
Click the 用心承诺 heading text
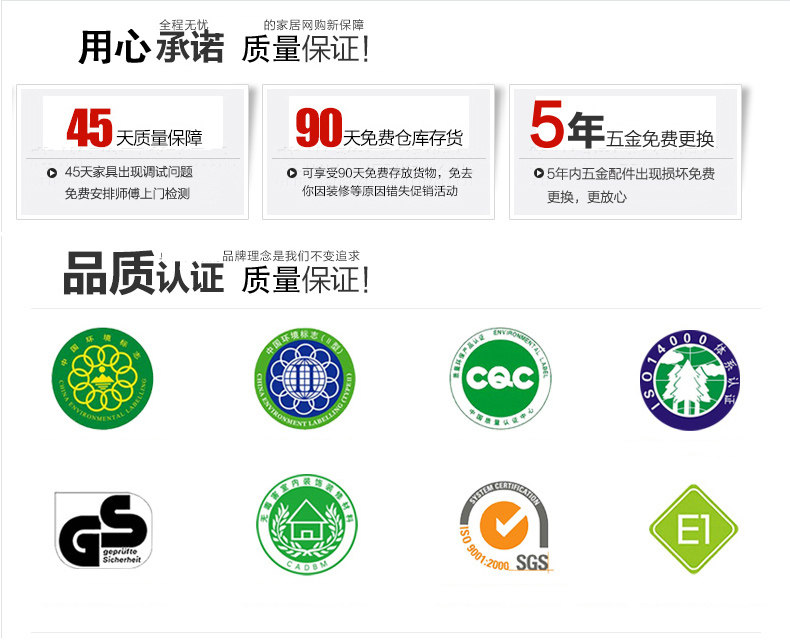151,47
